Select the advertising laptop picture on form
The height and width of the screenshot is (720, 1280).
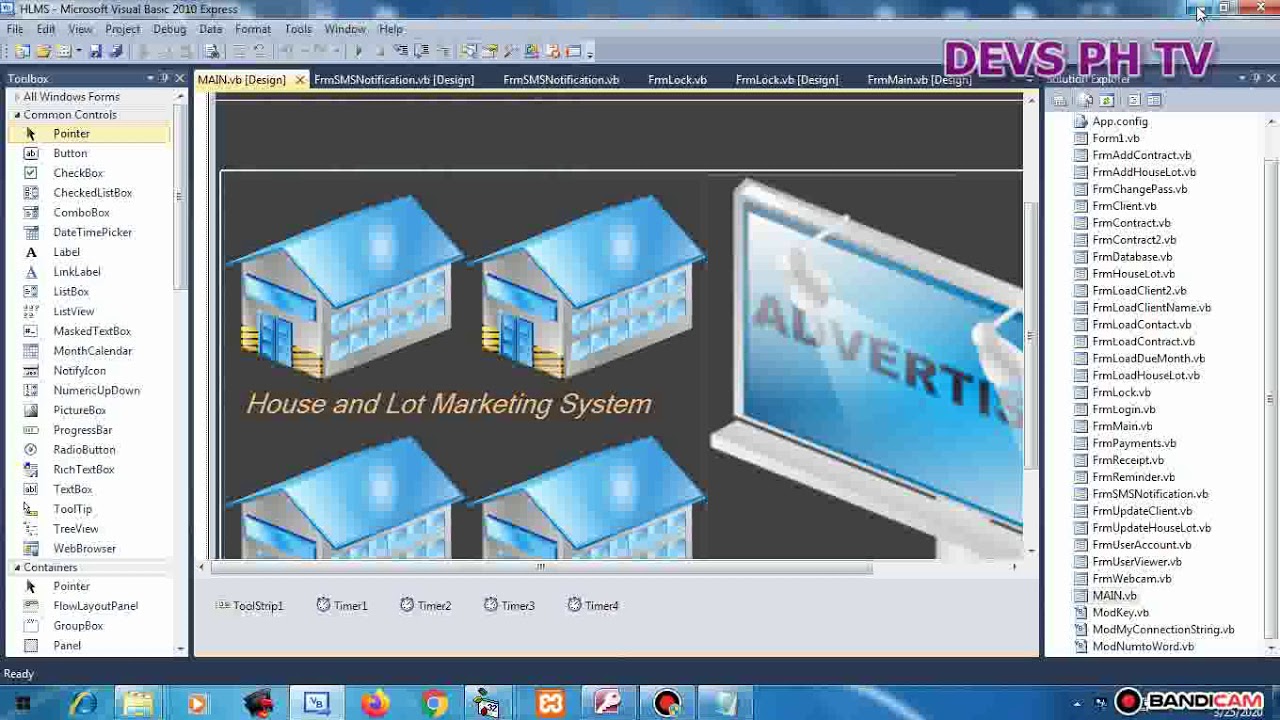[x=866, y=365]
